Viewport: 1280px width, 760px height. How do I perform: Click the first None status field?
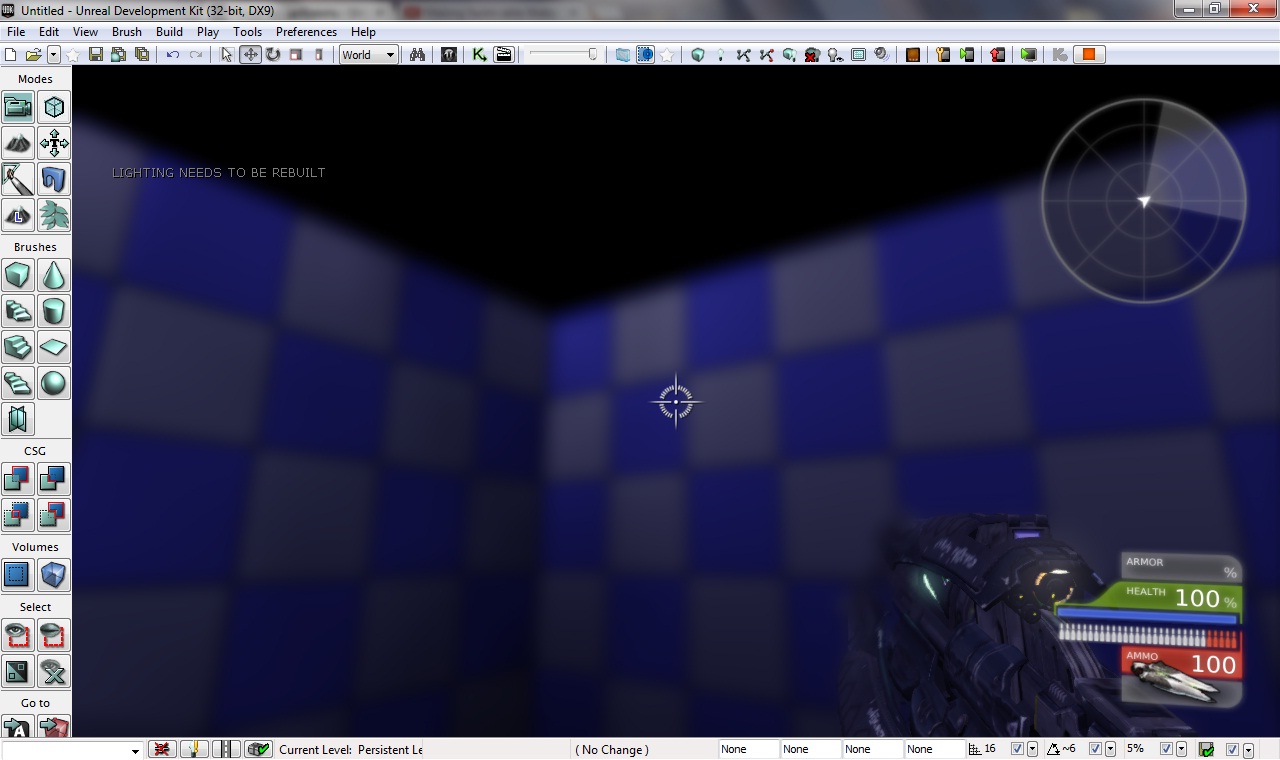[748, 749]
